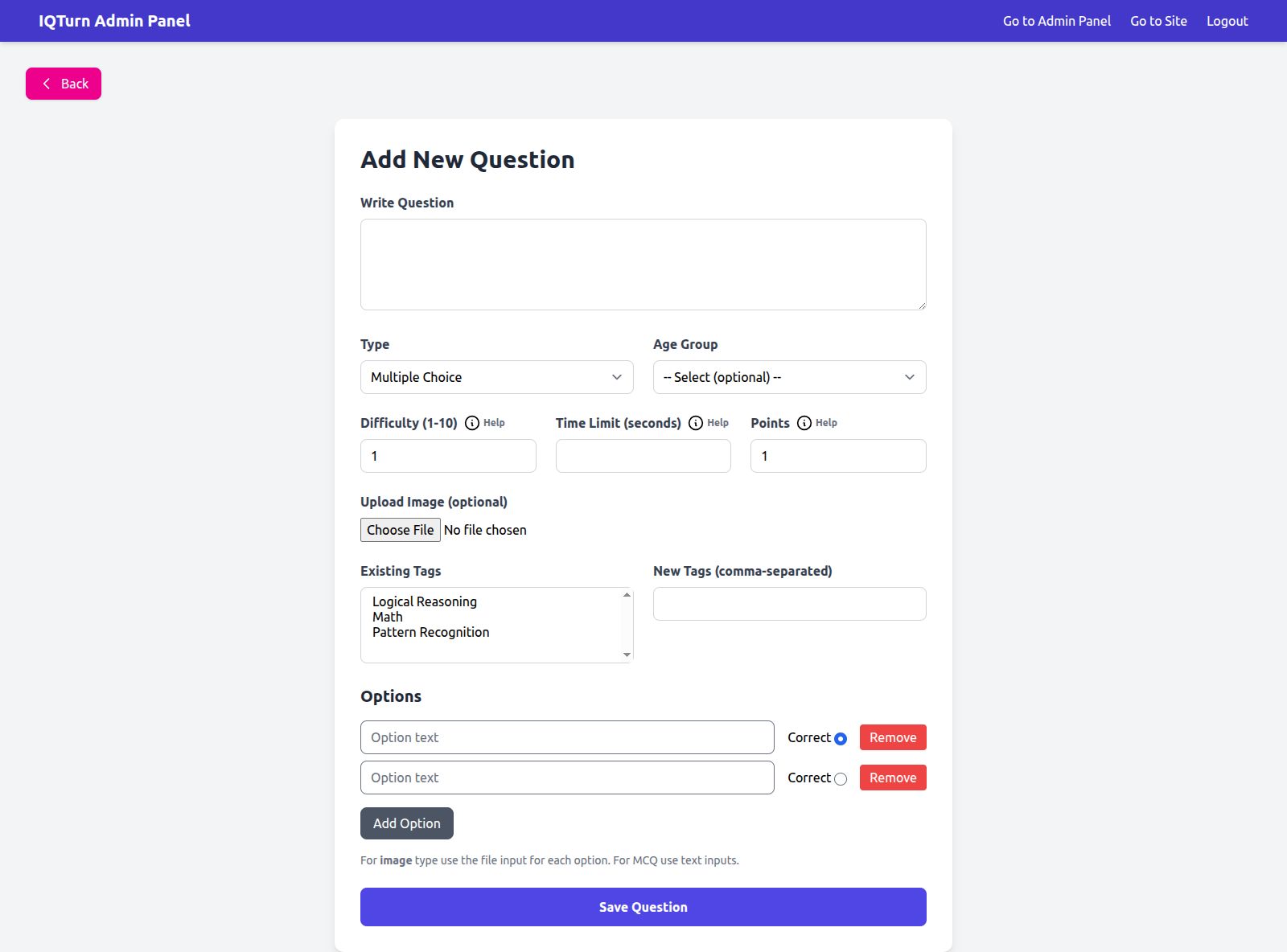The image size is (1287, 952).
Task: Open Go to Admin Panel link
Action: pyautogui.click(x=1056, y=21)
